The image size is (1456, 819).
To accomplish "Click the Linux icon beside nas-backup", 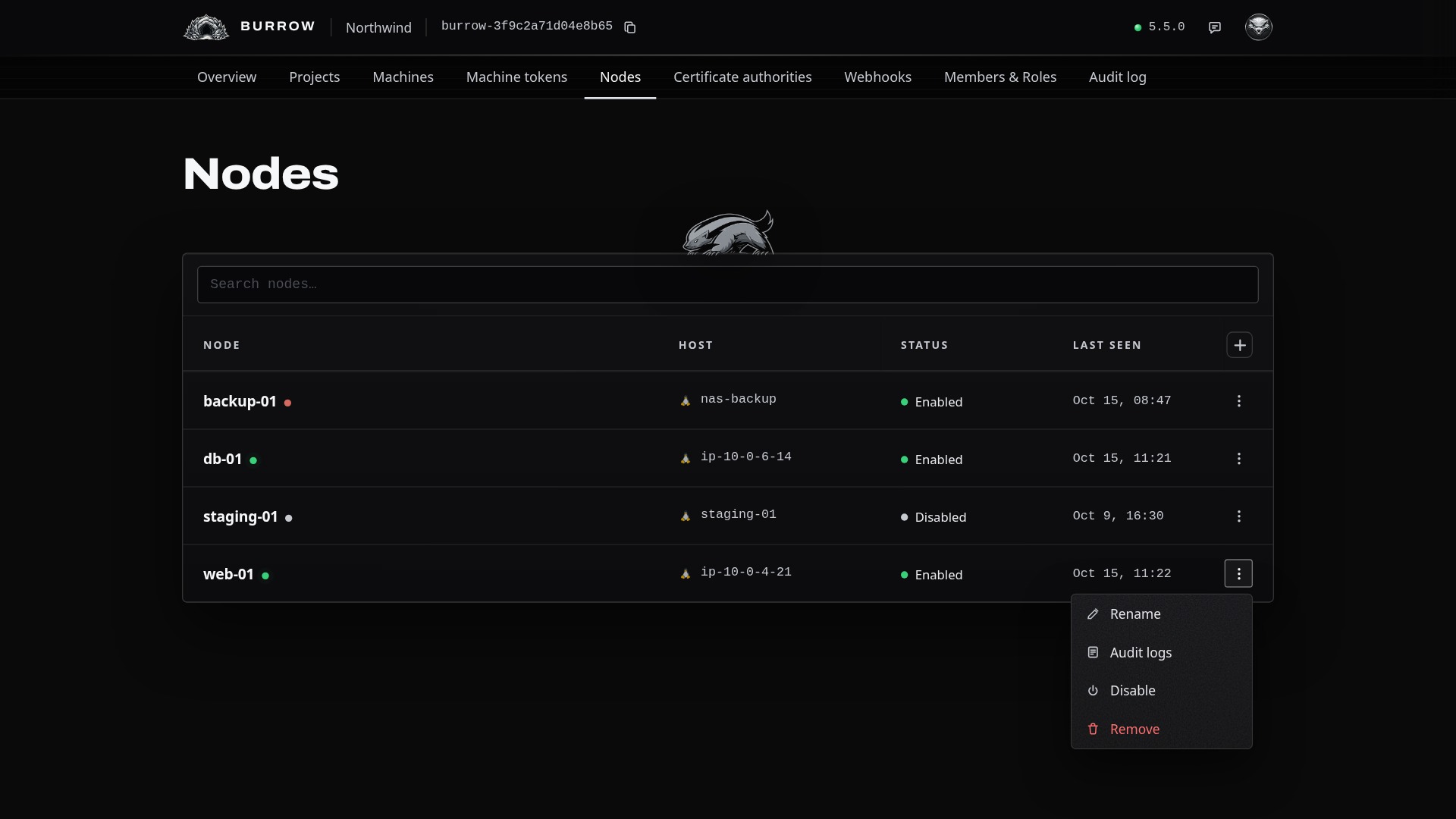I will 686,400.
